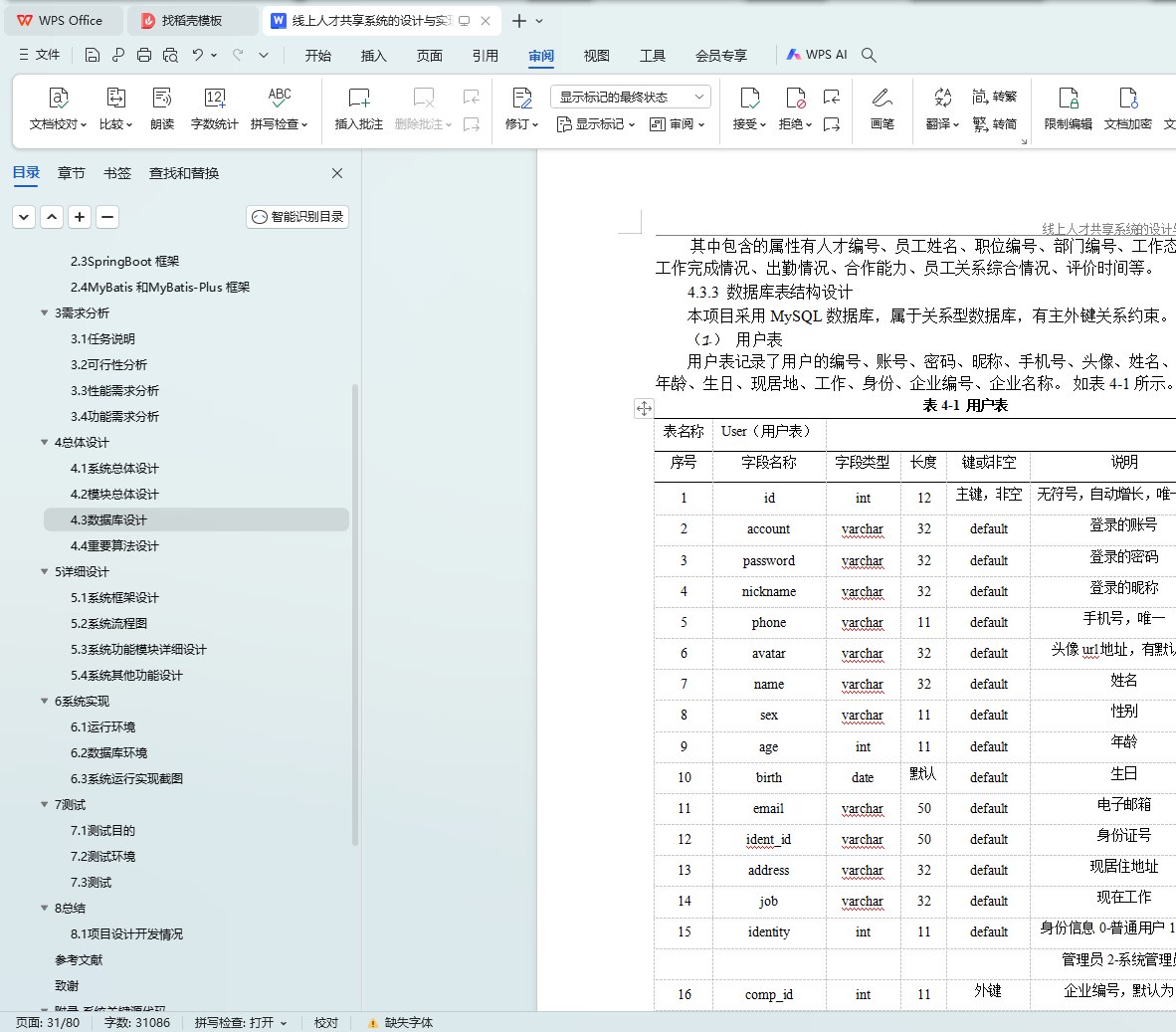Switch to the 引用 ribbon tab

point(486,56)
